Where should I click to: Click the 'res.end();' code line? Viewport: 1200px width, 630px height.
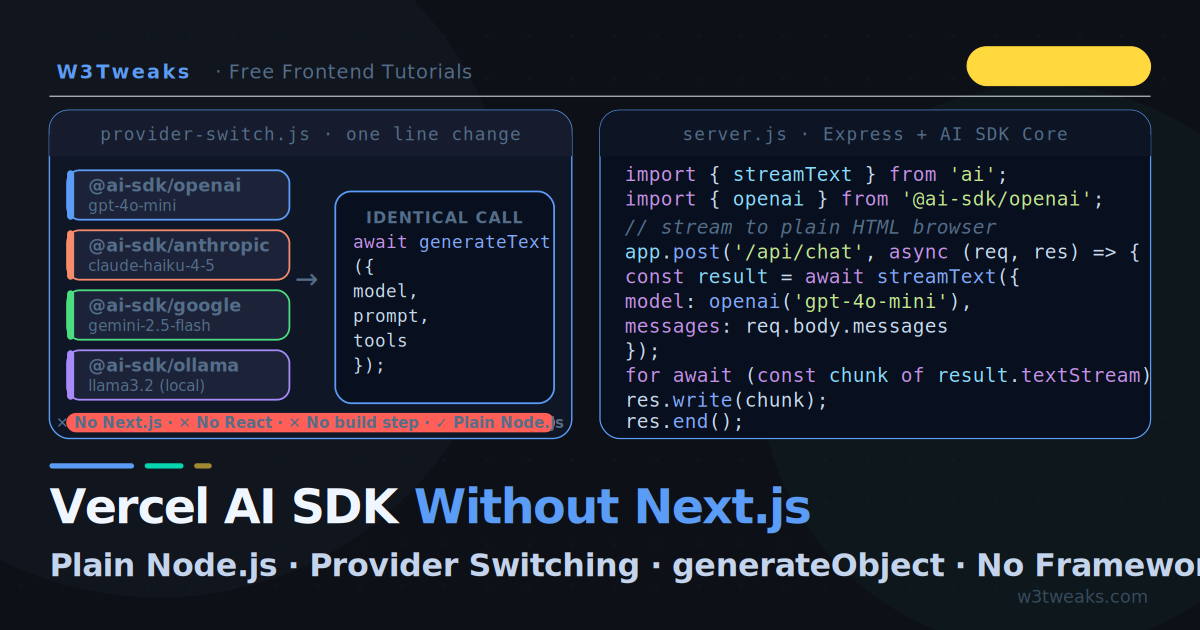685,422
